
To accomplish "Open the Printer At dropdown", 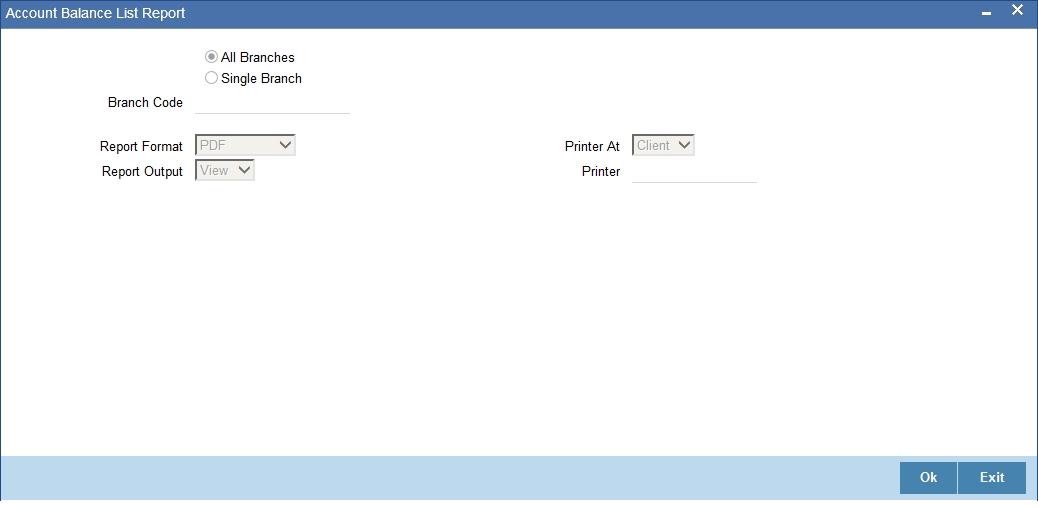I will pos(663,145).
